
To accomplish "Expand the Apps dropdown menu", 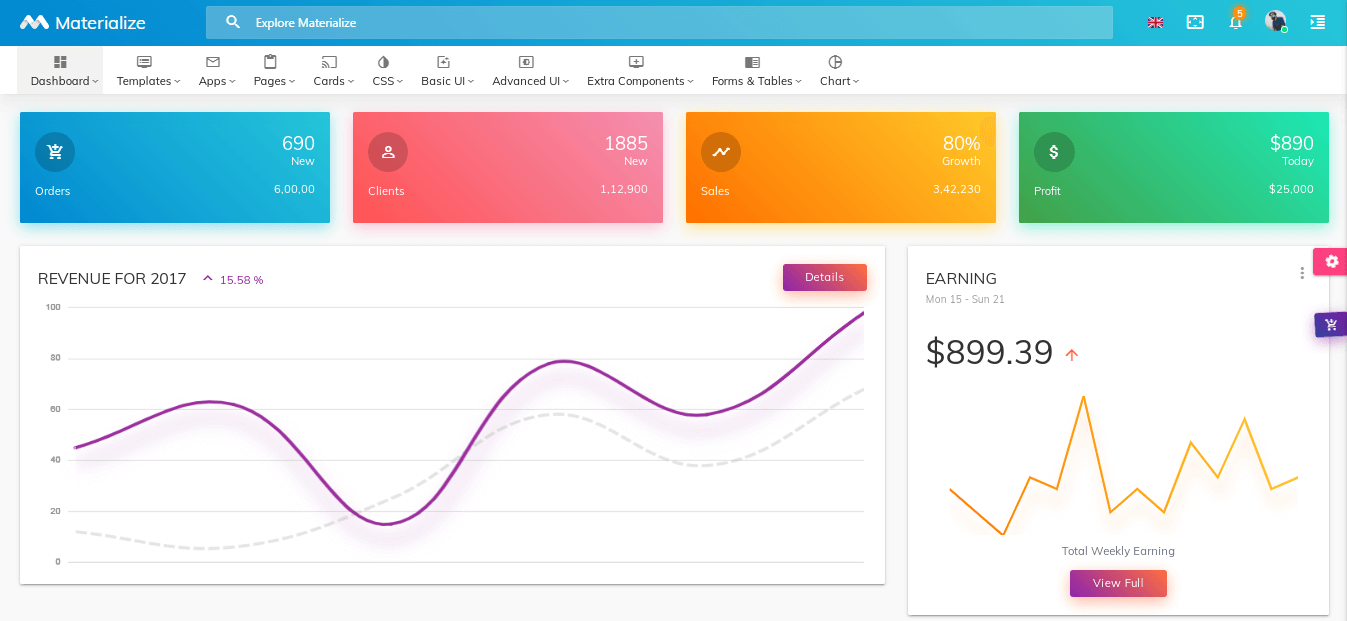I will [232, 82].
